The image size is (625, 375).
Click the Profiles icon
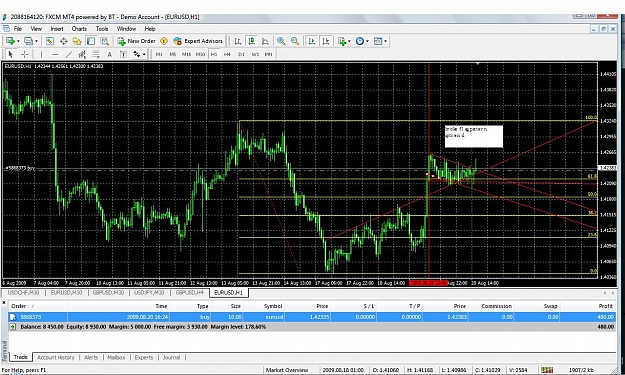pyautogui.click(x=28, y=41)
